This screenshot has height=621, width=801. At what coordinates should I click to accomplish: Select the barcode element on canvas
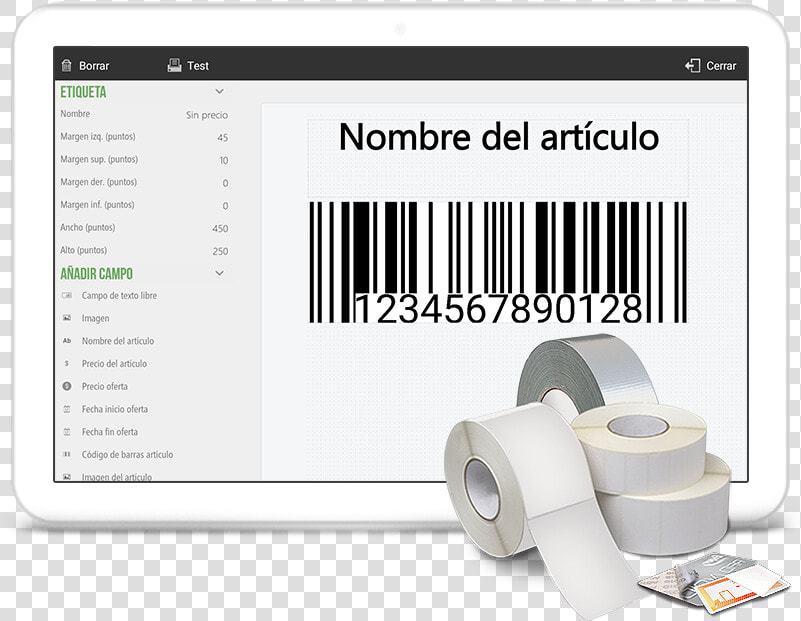(x=498, y=262)
